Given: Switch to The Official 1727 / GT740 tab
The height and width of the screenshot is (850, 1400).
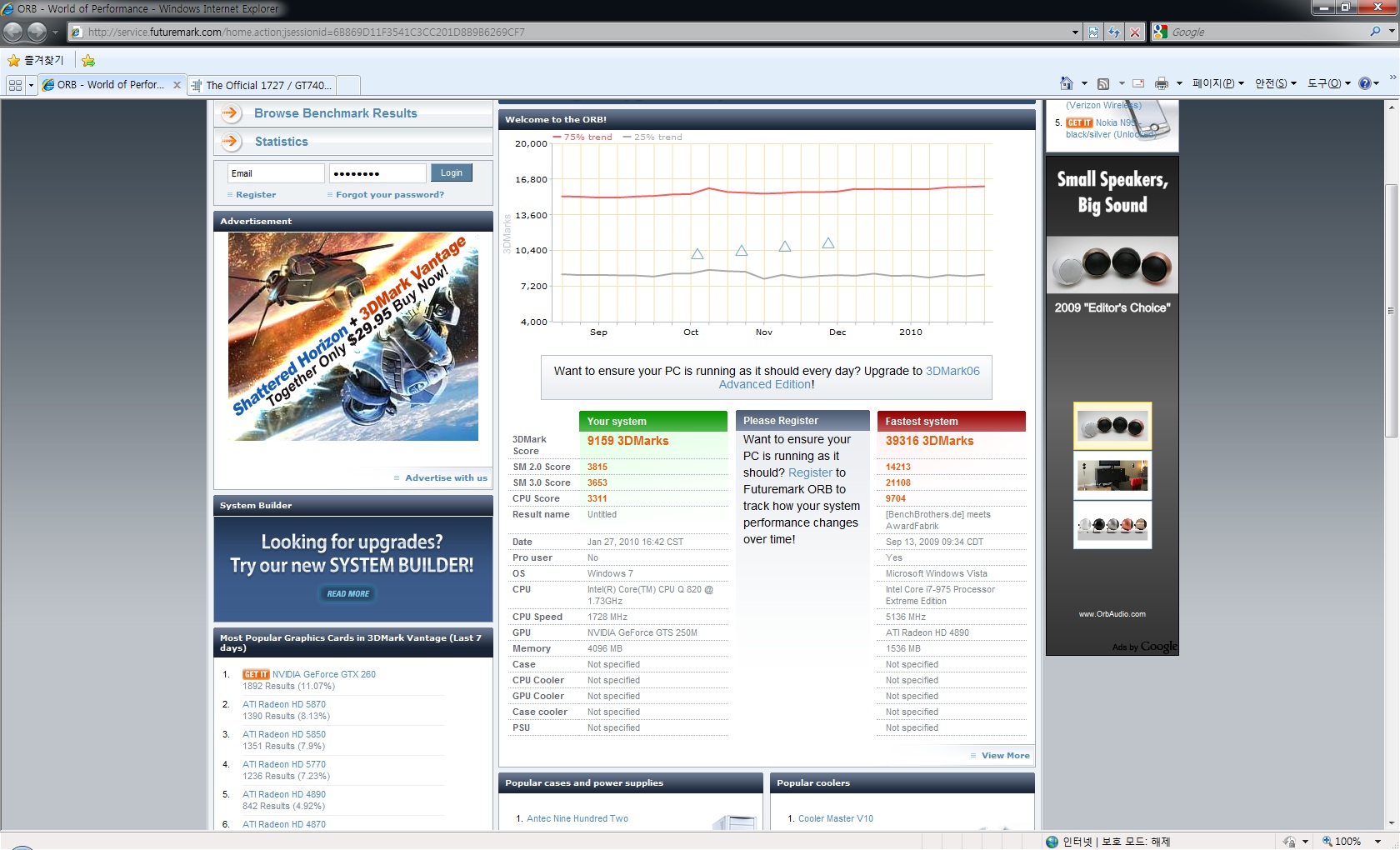Looking at the screenshot, I should click(x=261, y=85).
